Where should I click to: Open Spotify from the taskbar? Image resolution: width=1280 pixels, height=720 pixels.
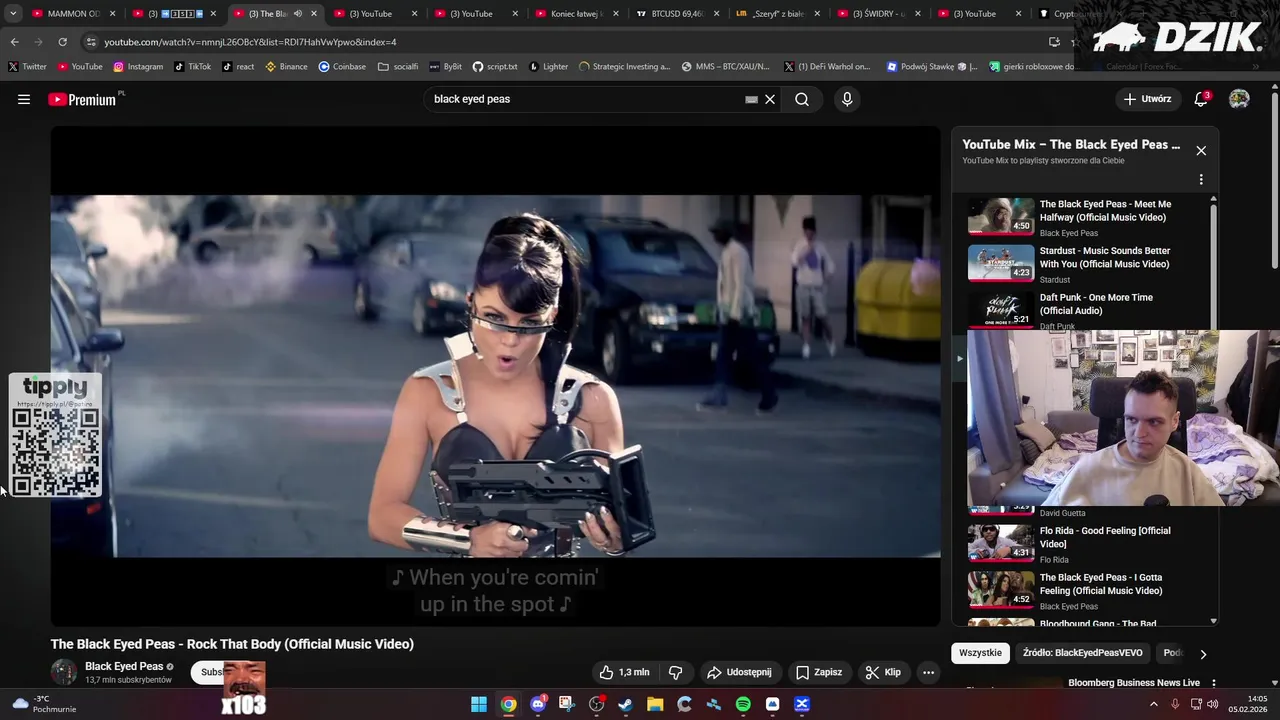tap(743, 704)
